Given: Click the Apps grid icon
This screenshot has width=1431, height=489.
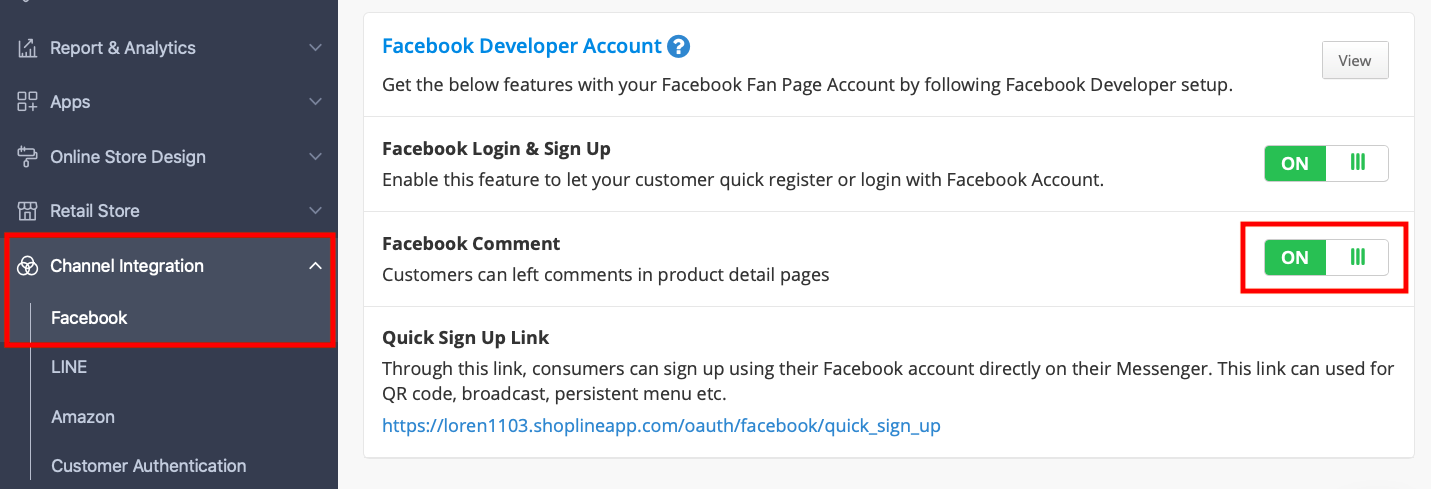Looking at the screenshot, I should [28, 102].
